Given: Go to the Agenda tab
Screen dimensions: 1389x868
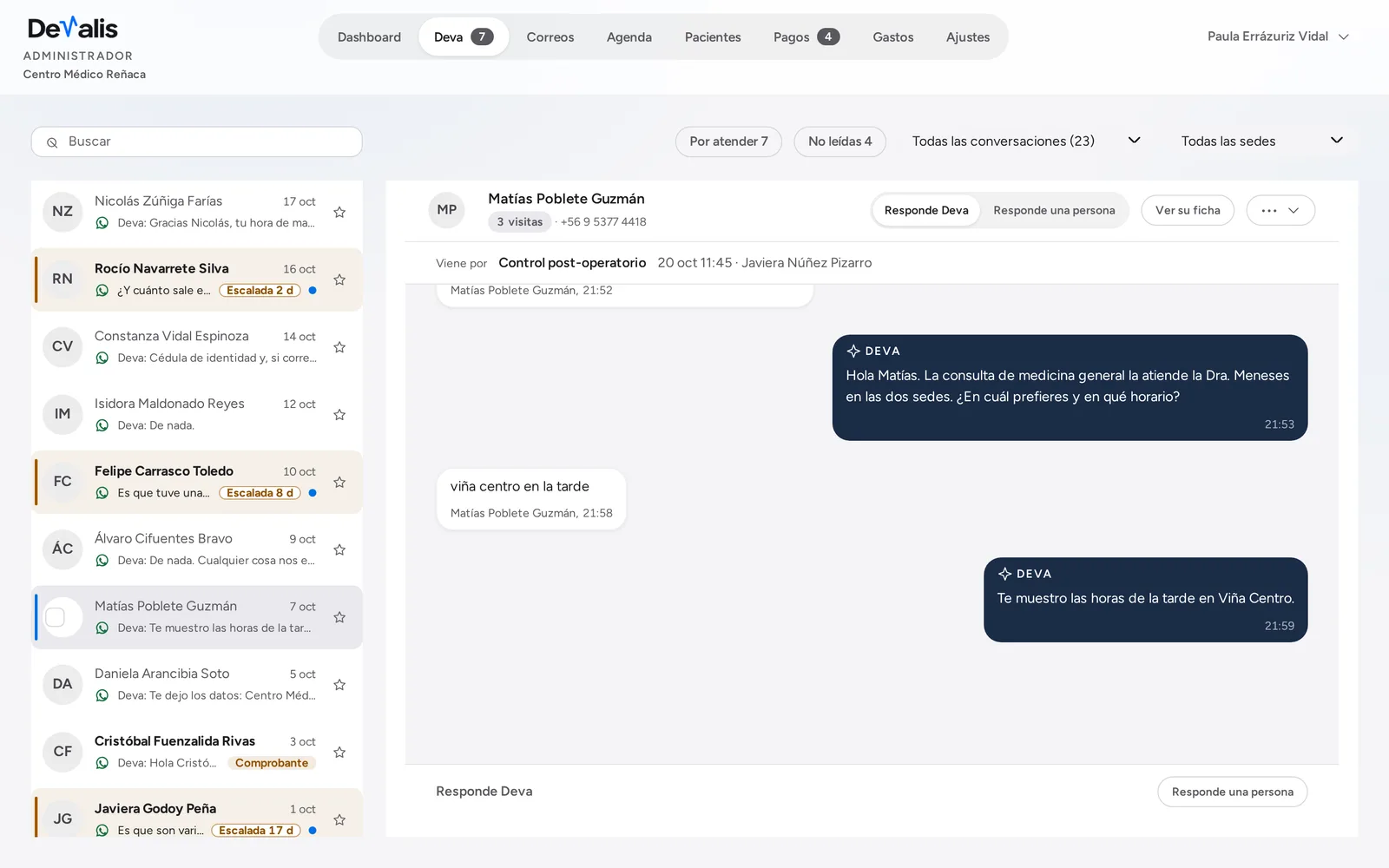Looking at the screenshot, I should [629, 37].
